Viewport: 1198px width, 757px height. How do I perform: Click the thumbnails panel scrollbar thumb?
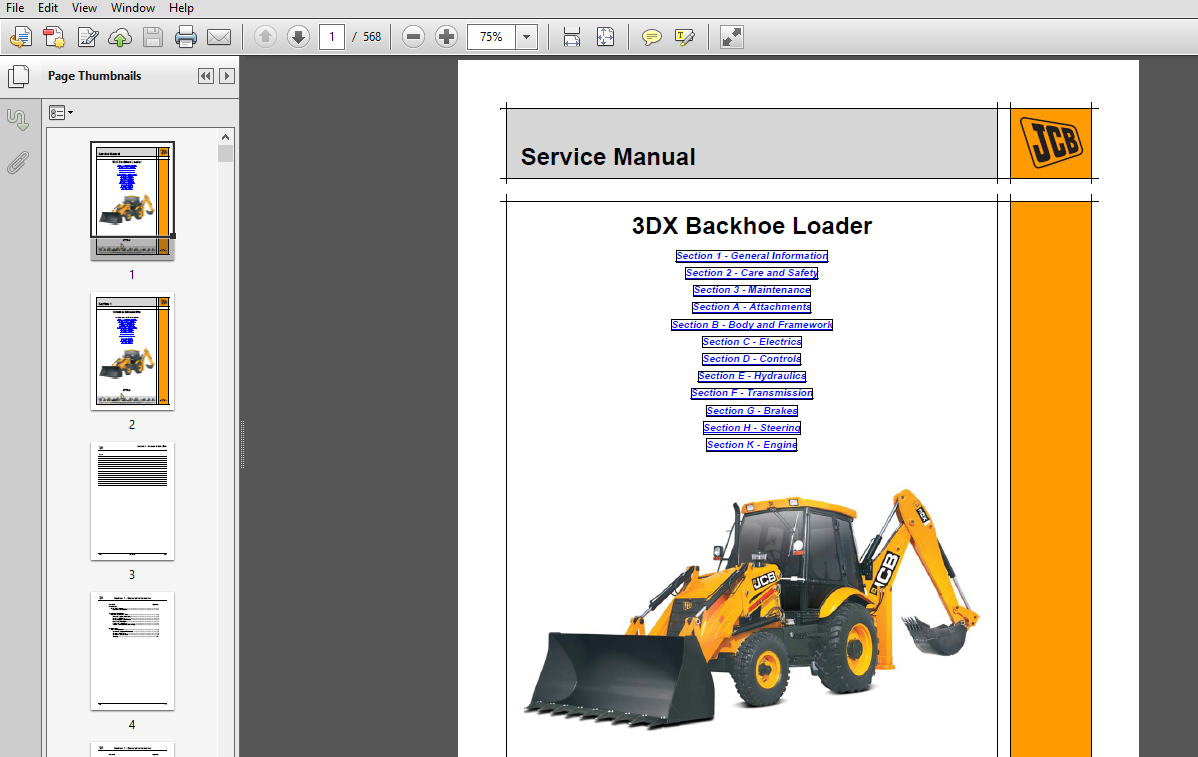(225, 154)
